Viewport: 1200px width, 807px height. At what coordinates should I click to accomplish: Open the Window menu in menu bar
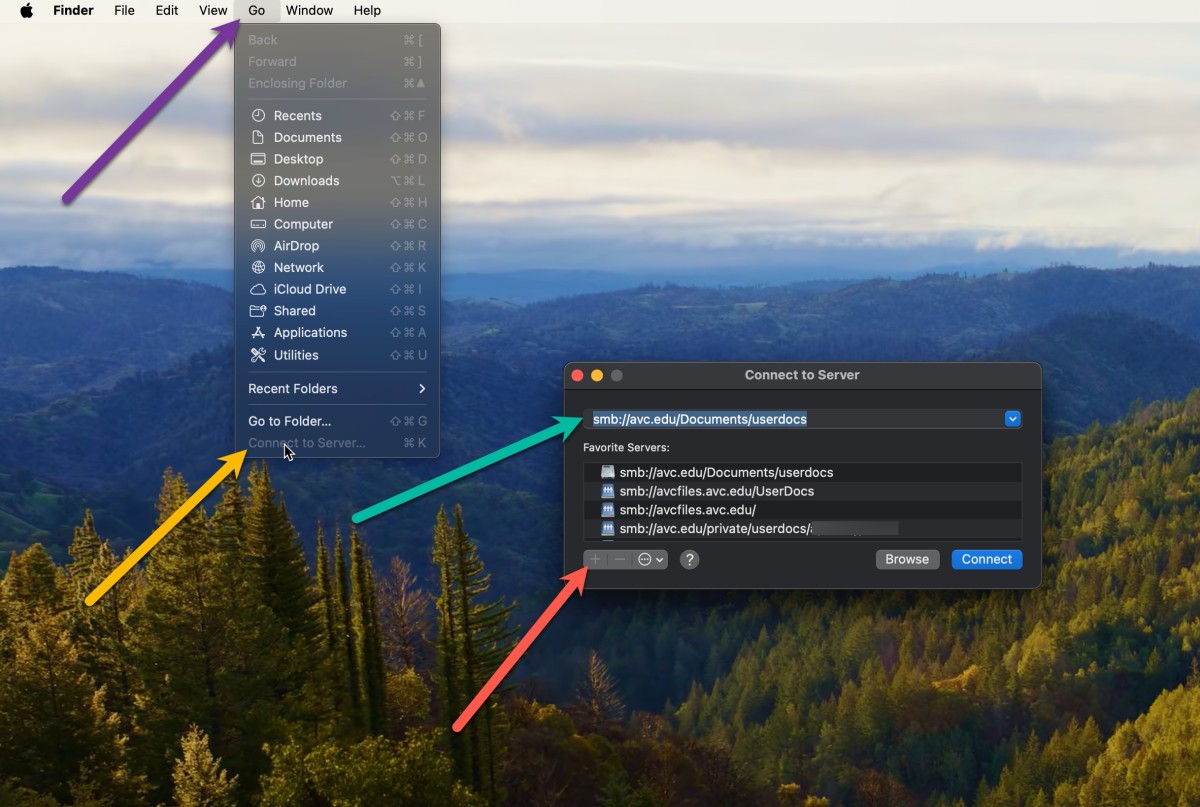[x=309, y=11]
